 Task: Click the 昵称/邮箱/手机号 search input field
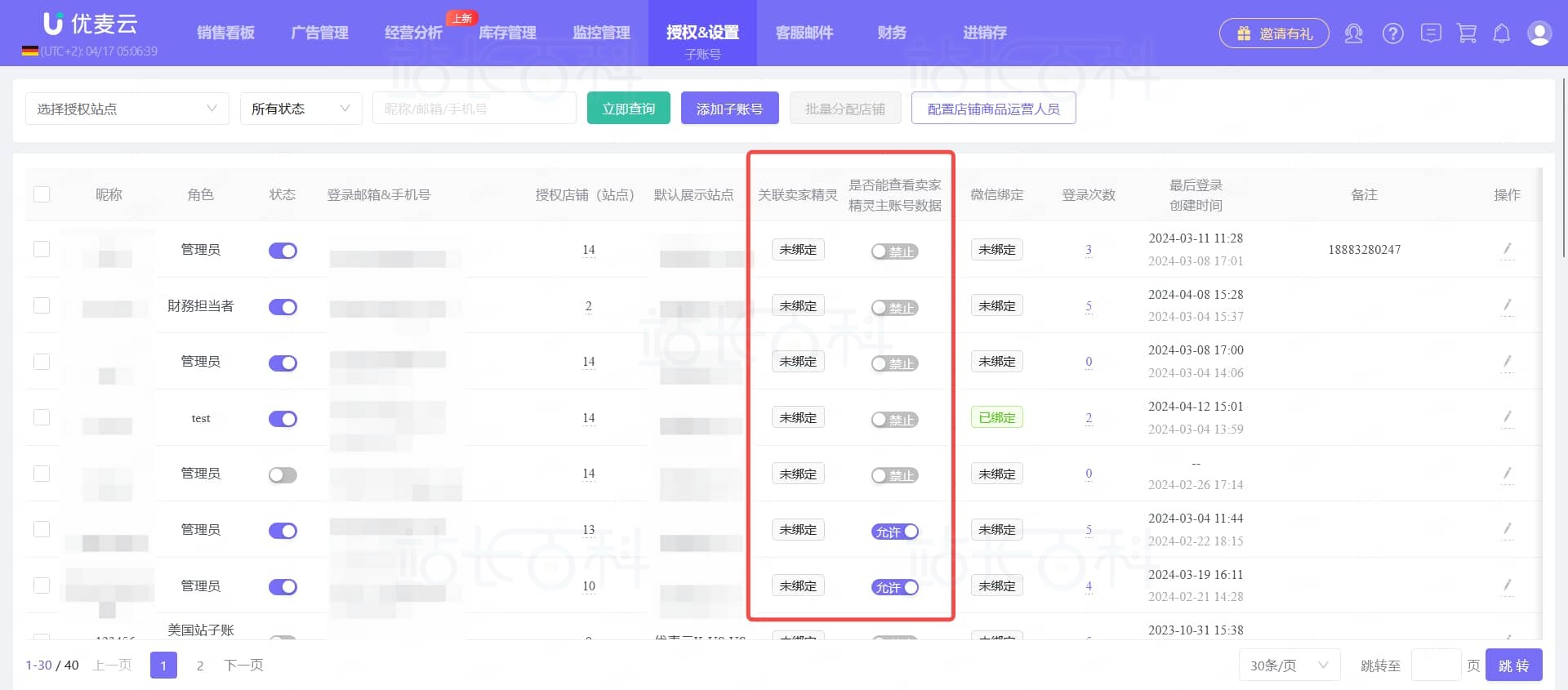pyautogui.click(x=474, y=109)
